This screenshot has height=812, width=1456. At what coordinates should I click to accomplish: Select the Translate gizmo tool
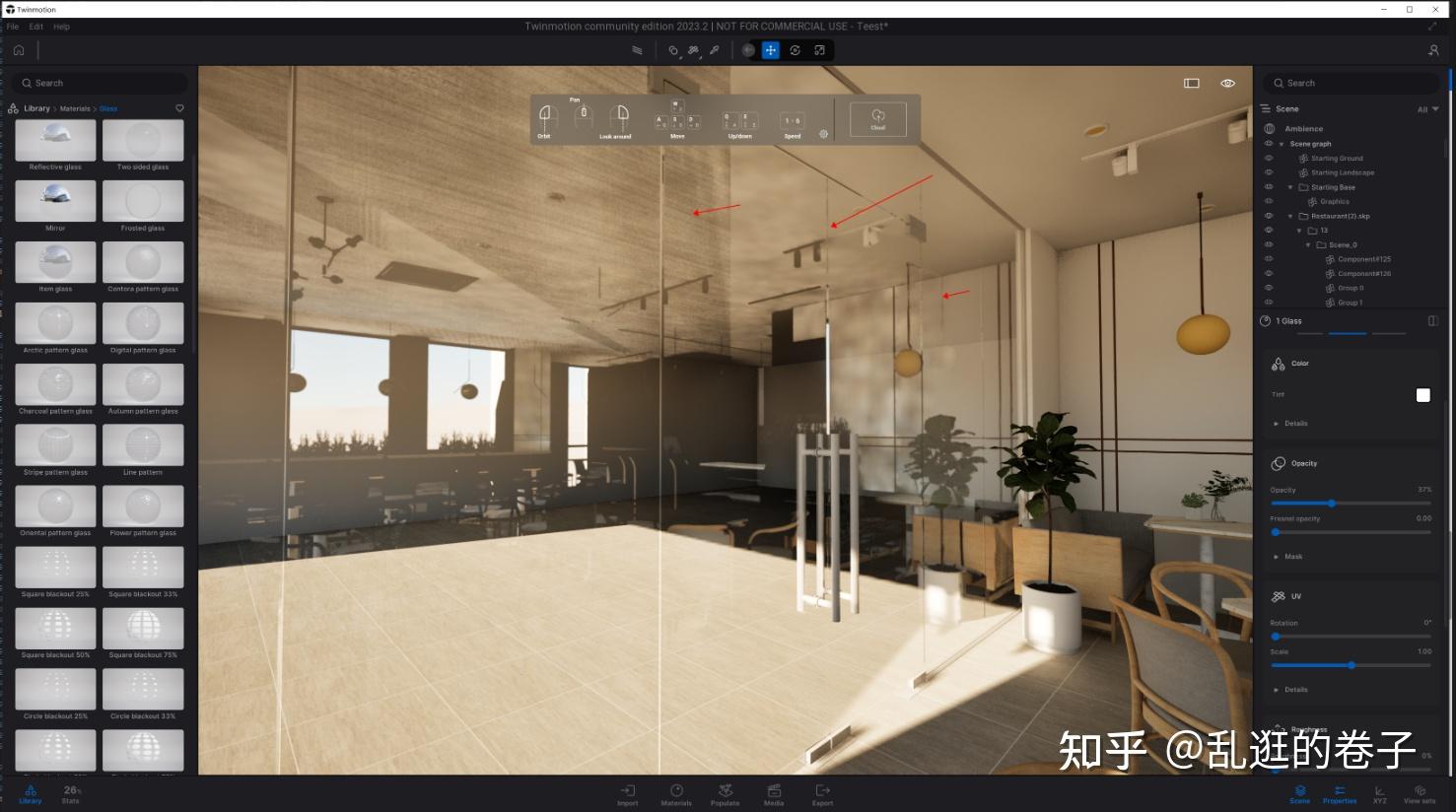(x=771, y=50)
